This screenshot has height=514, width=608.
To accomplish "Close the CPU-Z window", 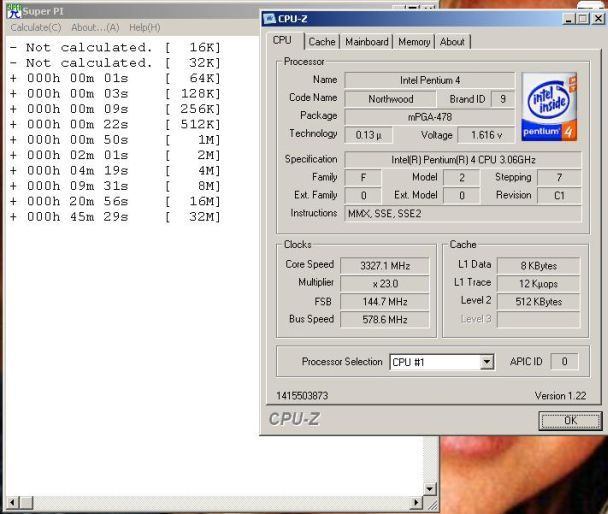I will tap(598, 19).
